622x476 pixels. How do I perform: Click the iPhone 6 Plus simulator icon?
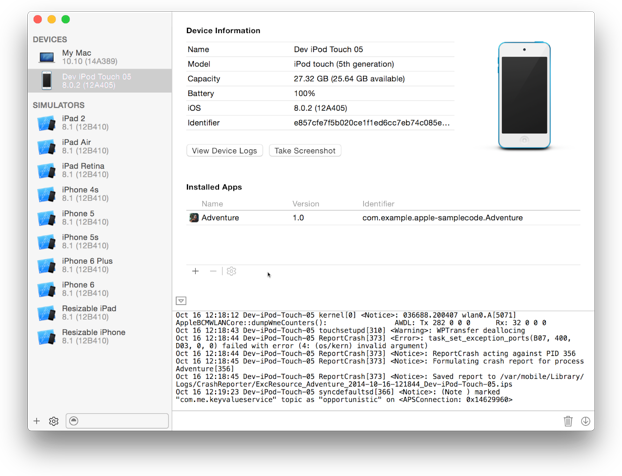click(46, 266)
